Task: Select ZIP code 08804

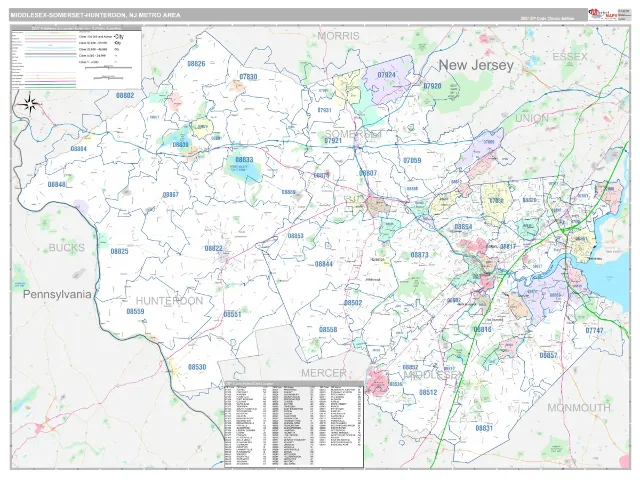Action: pos(78,149)
